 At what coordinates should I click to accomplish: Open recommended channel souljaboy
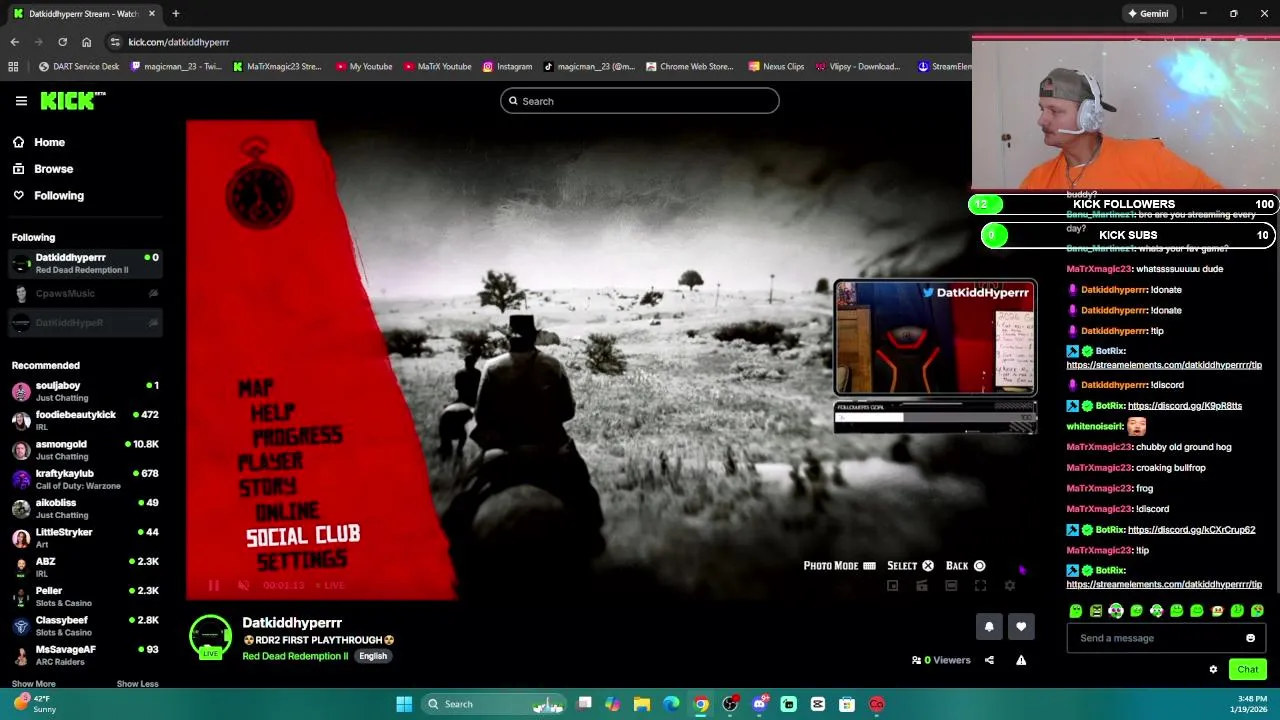[x=85, y=391]
